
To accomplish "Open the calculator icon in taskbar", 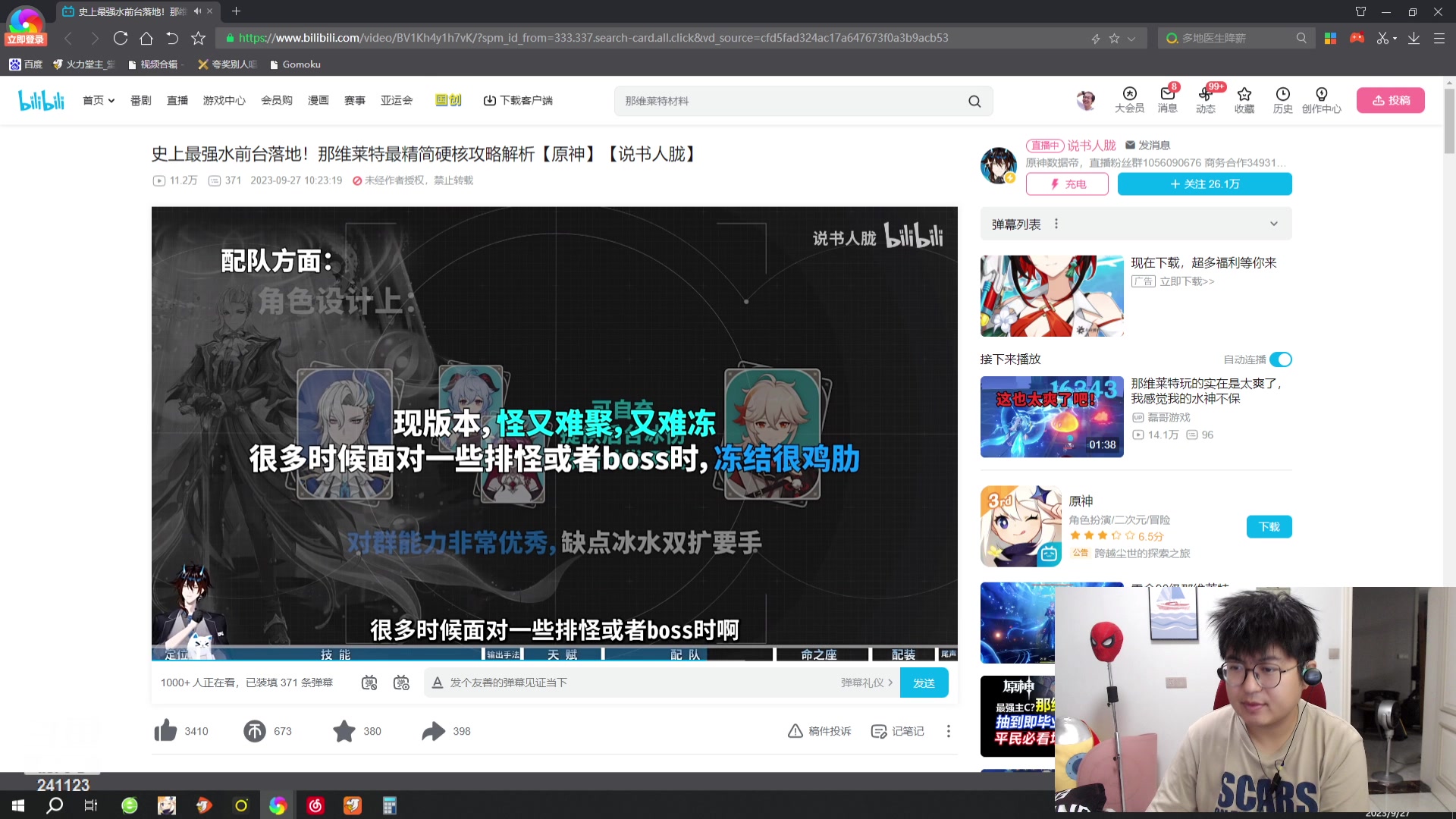I will pos(390,805).
